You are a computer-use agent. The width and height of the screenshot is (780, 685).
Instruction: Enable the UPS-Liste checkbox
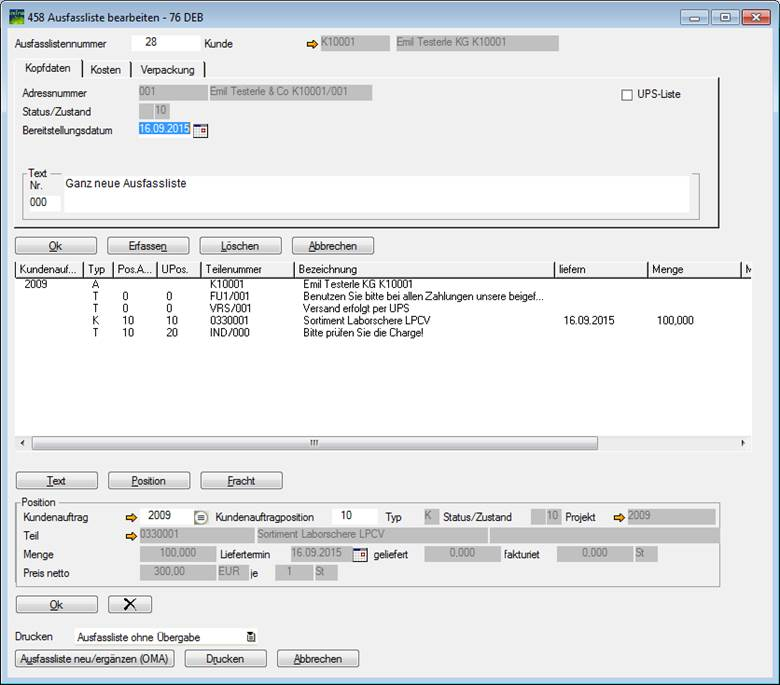[x=627, y=95]
